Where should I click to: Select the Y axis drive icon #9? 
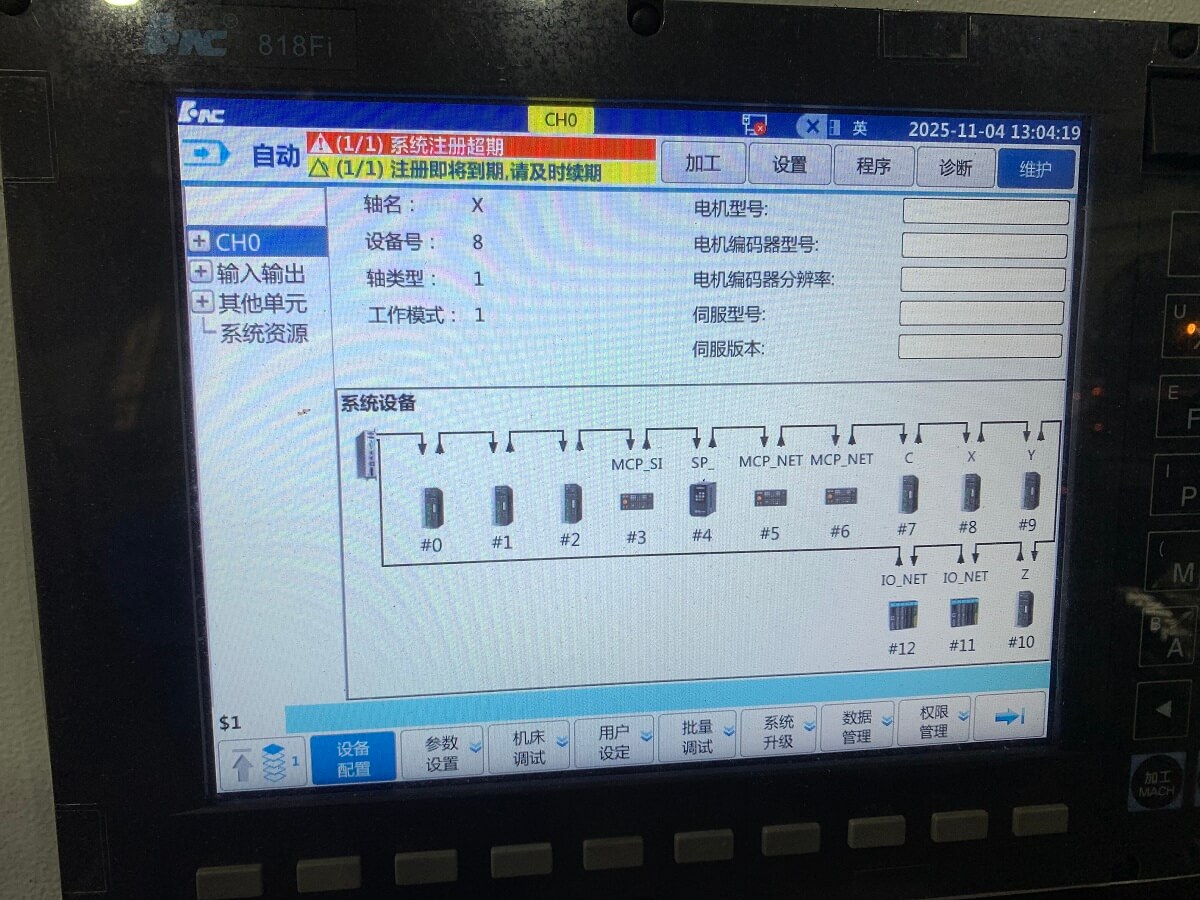pos(1030,491)
